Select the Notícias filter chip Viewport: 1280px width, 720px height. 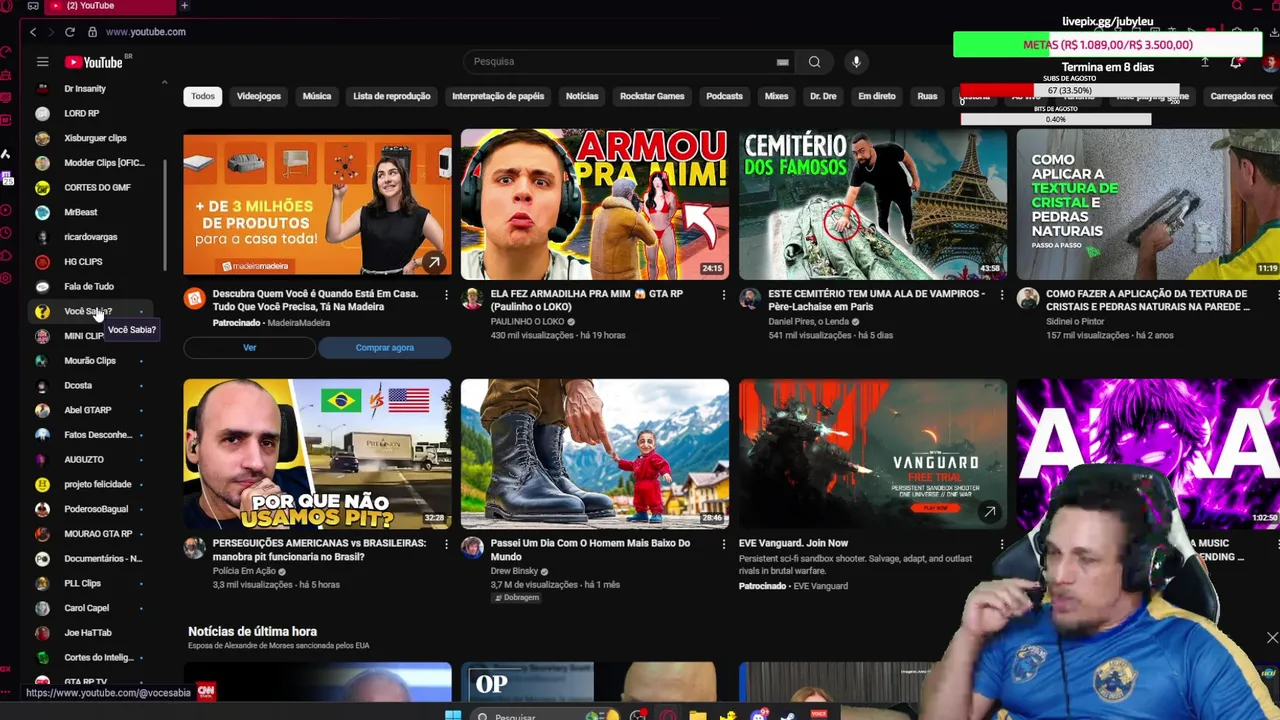pyautogui.click(x=582, y=96)
